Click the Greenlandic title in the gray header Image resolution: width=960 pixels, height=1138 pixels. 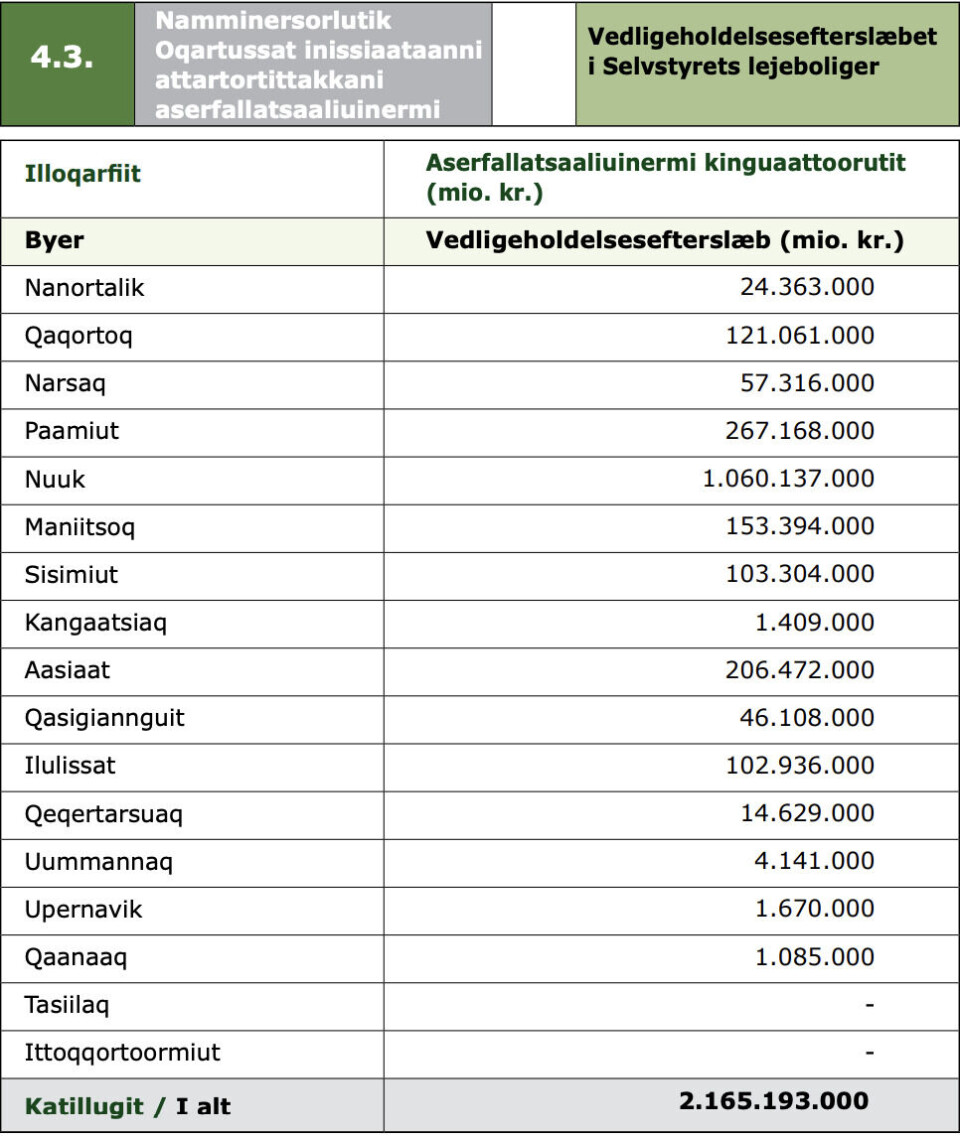pos(317,64)
